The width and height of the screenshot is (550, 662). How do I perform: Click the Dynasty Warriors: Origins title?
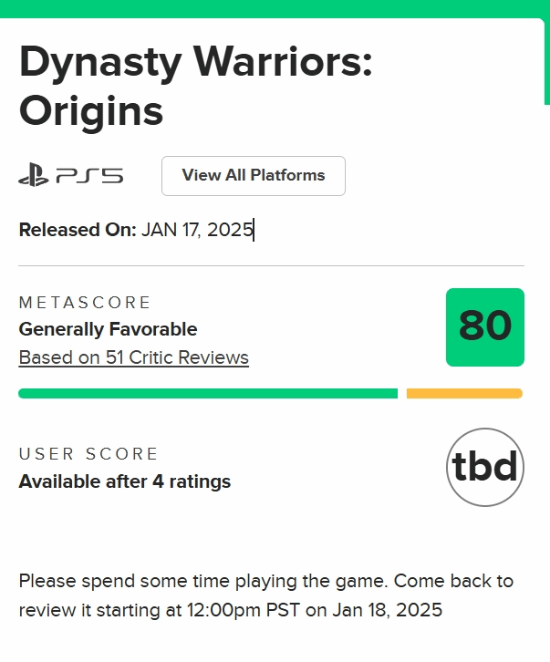tap(195, 86)
